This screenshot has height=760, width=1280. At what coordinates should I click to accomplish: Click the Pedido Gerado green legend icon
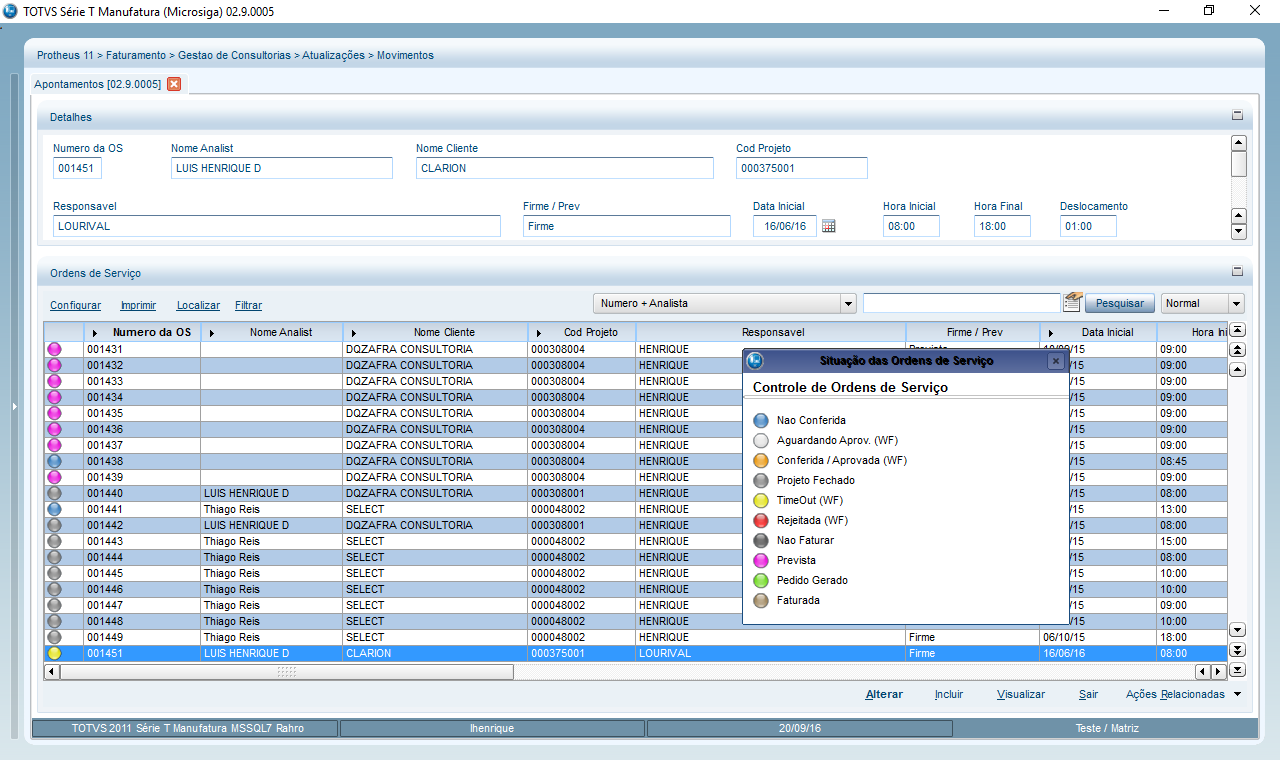pyautogui.click(x=761, y=581)
